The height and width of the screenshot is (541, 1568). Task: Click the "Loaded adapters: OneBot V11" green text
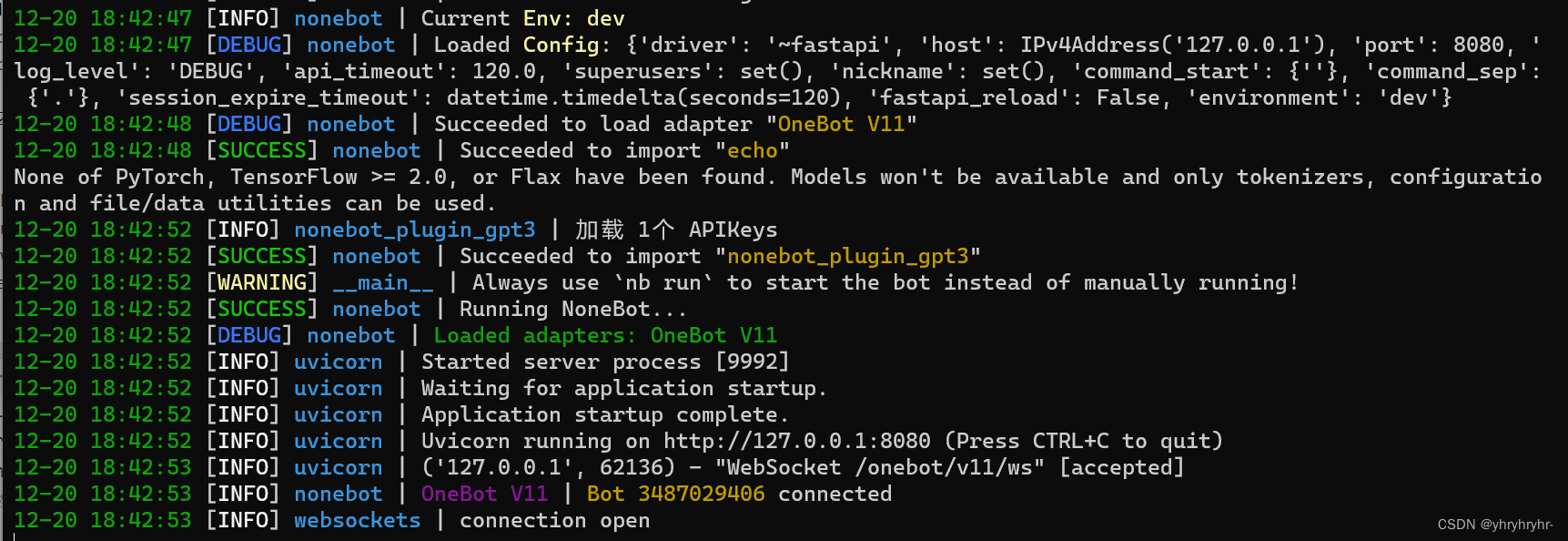(605, 335)
